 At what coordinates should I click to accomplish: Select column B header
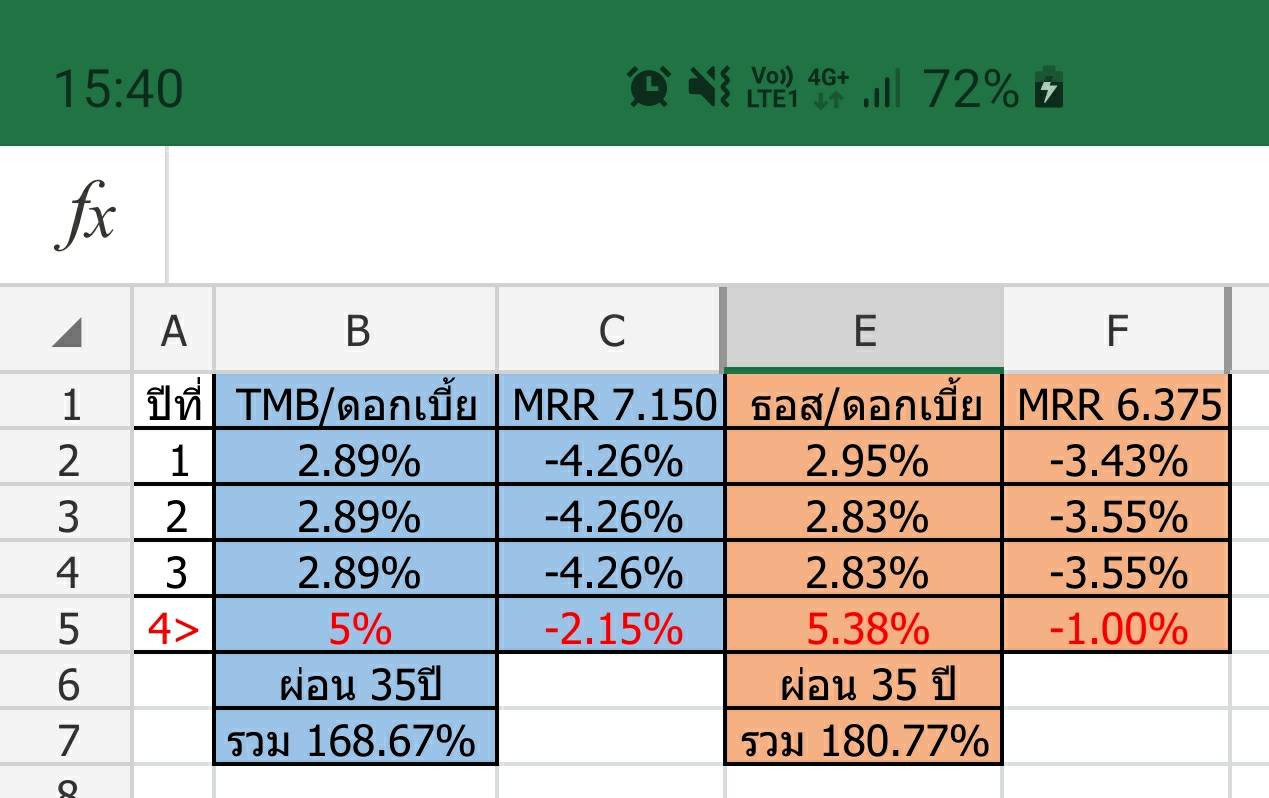(x=356, y=330)
